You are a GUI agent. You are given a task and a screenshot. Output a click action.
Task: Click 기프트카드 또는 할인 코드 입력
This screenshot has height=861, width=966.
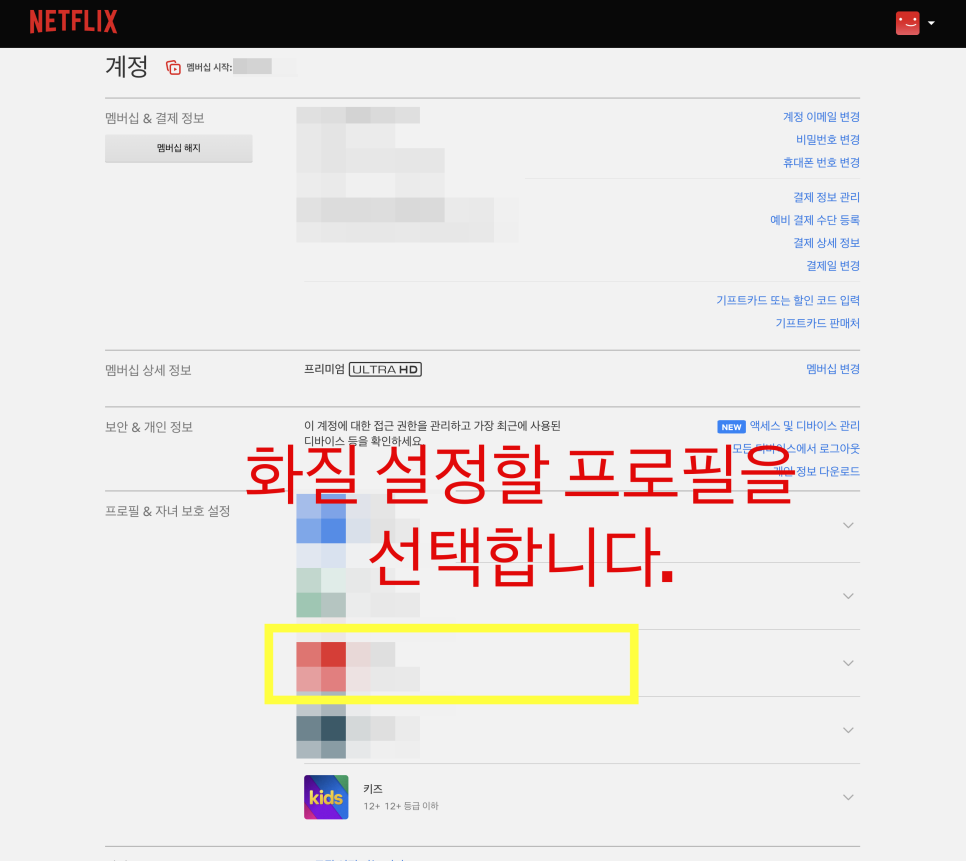788,300
